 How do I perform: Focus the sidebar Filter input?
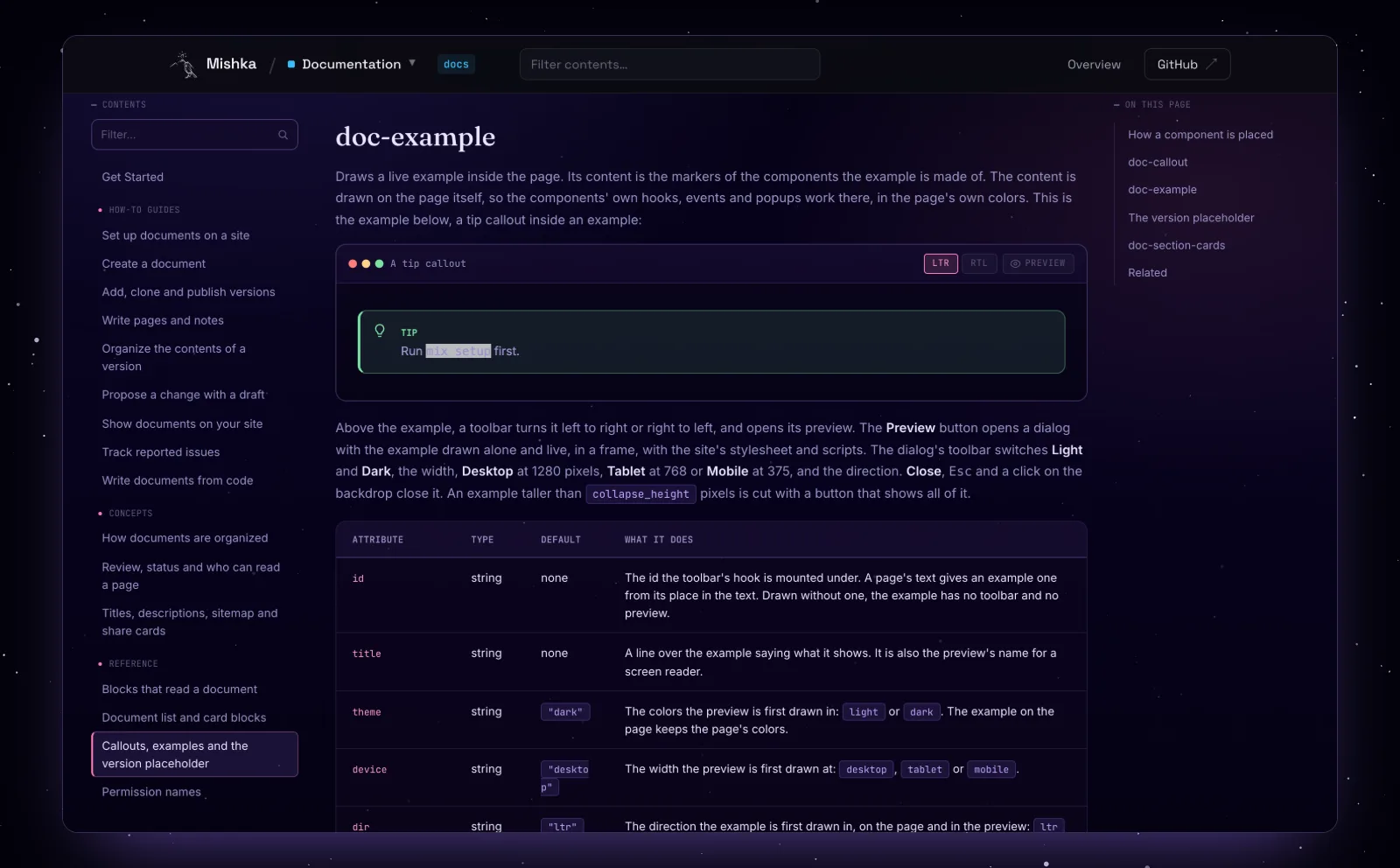[x=194, y=135]
